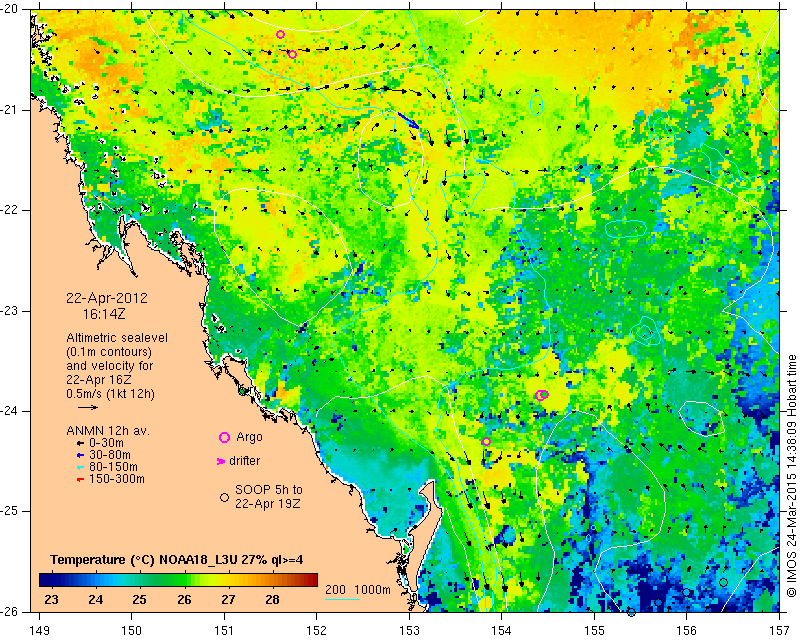Click the '80-150m' depth label
Image resolution: width=800 pixels, height=640 pixels.
point(113,467)
